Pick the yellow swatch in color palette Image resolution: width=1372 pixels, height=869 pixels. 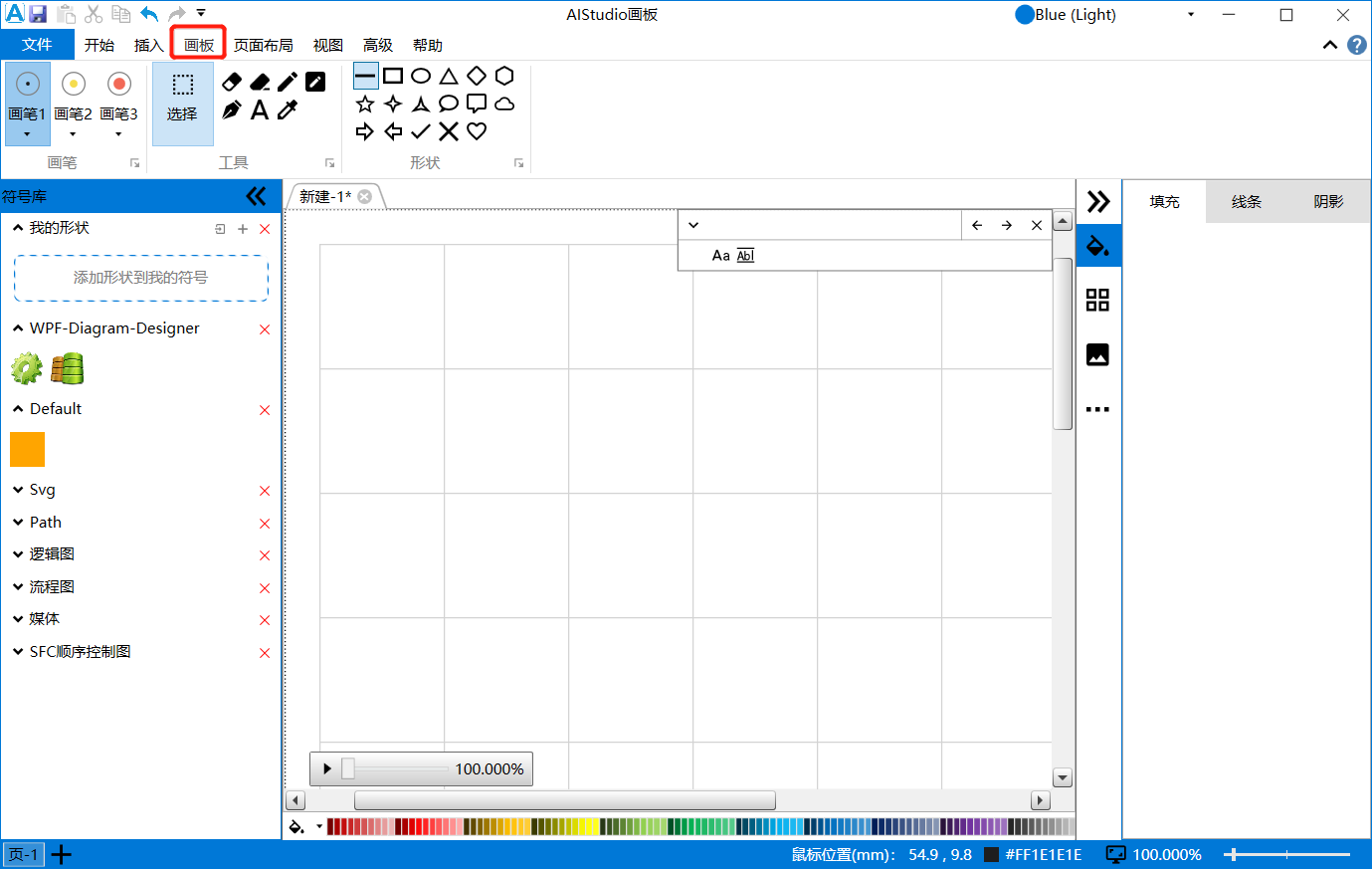(x=592, y=826)
